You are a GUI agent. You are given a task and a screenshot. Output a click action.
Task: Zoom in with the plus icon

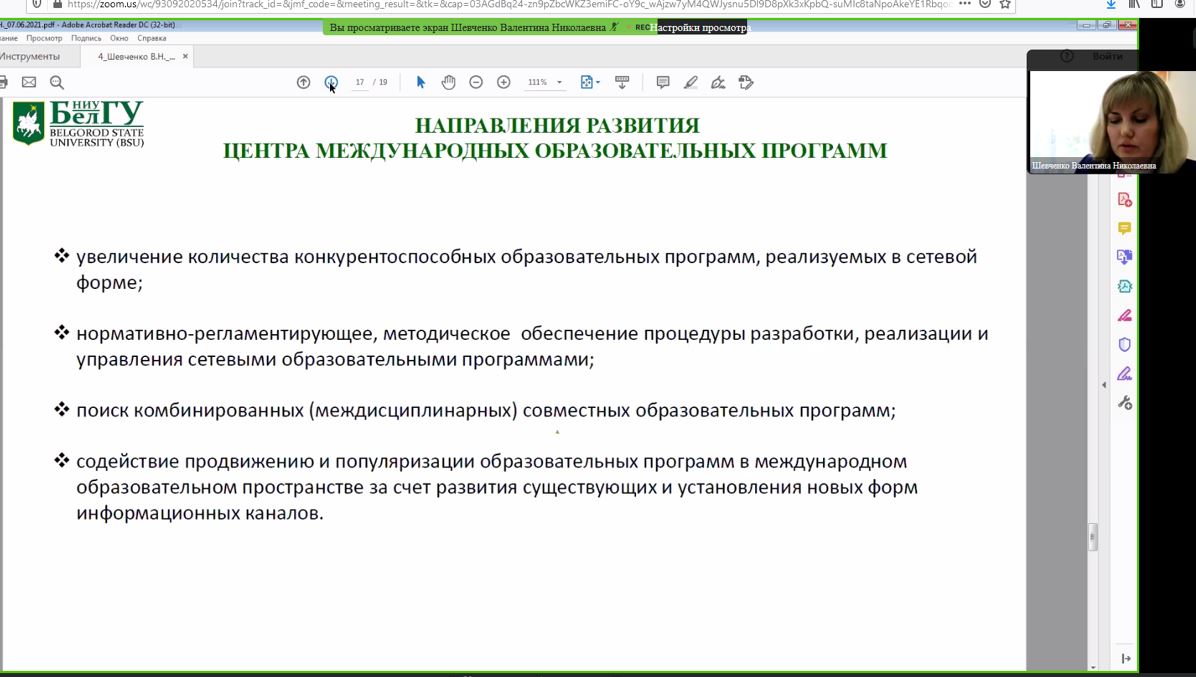tap(504, 82)
